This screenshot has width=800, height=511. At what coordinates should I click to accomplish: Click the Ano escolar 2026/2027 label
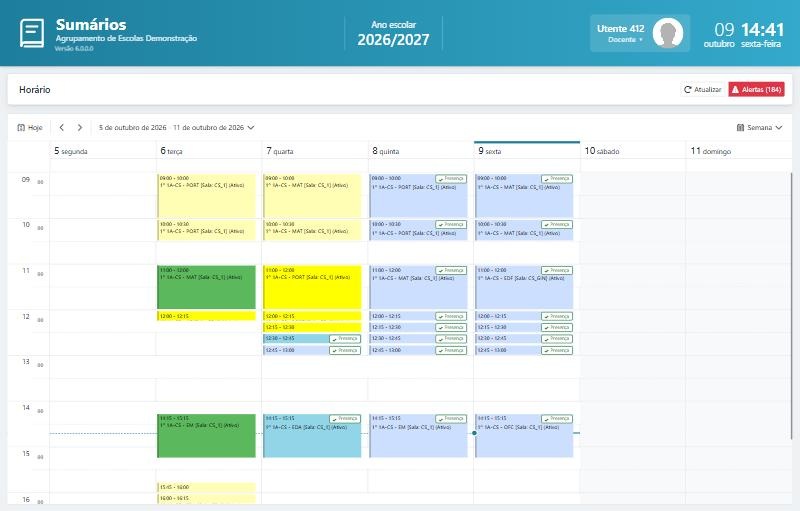pos(393,33)
